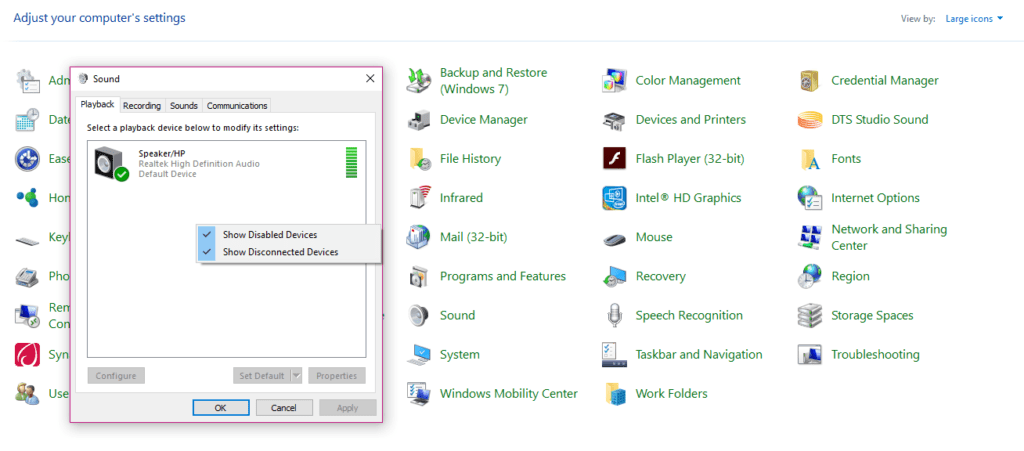Screen dimensions: 1024x451
Task: Click the Speaker/HP green volume level meter
Action: (351, 163)
